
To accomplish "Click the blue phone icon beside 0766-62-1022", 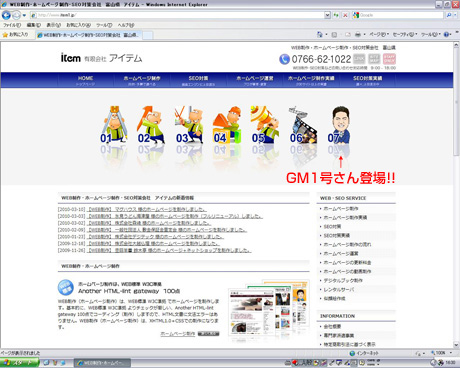I will 284,59.
